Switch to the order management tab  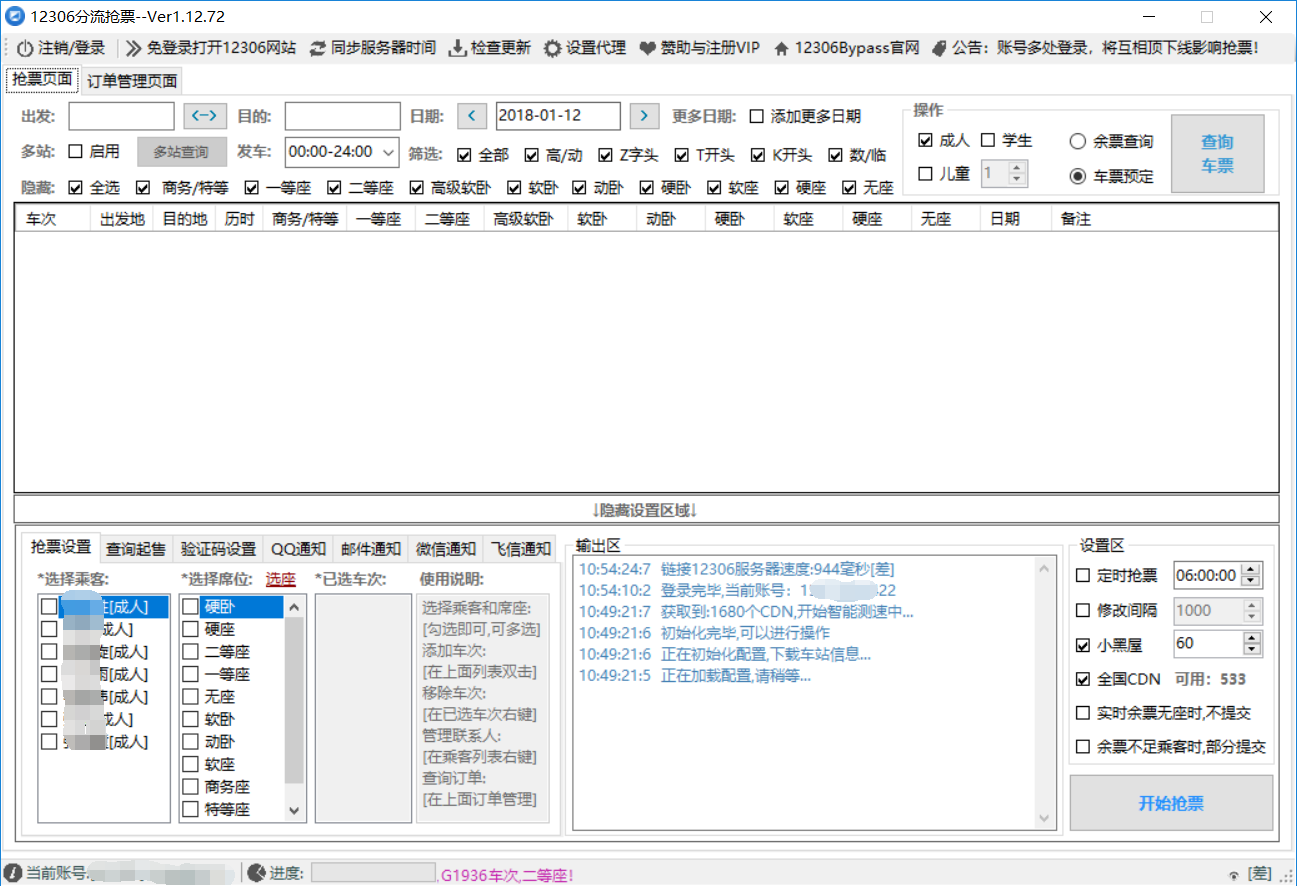pos(132,81)
